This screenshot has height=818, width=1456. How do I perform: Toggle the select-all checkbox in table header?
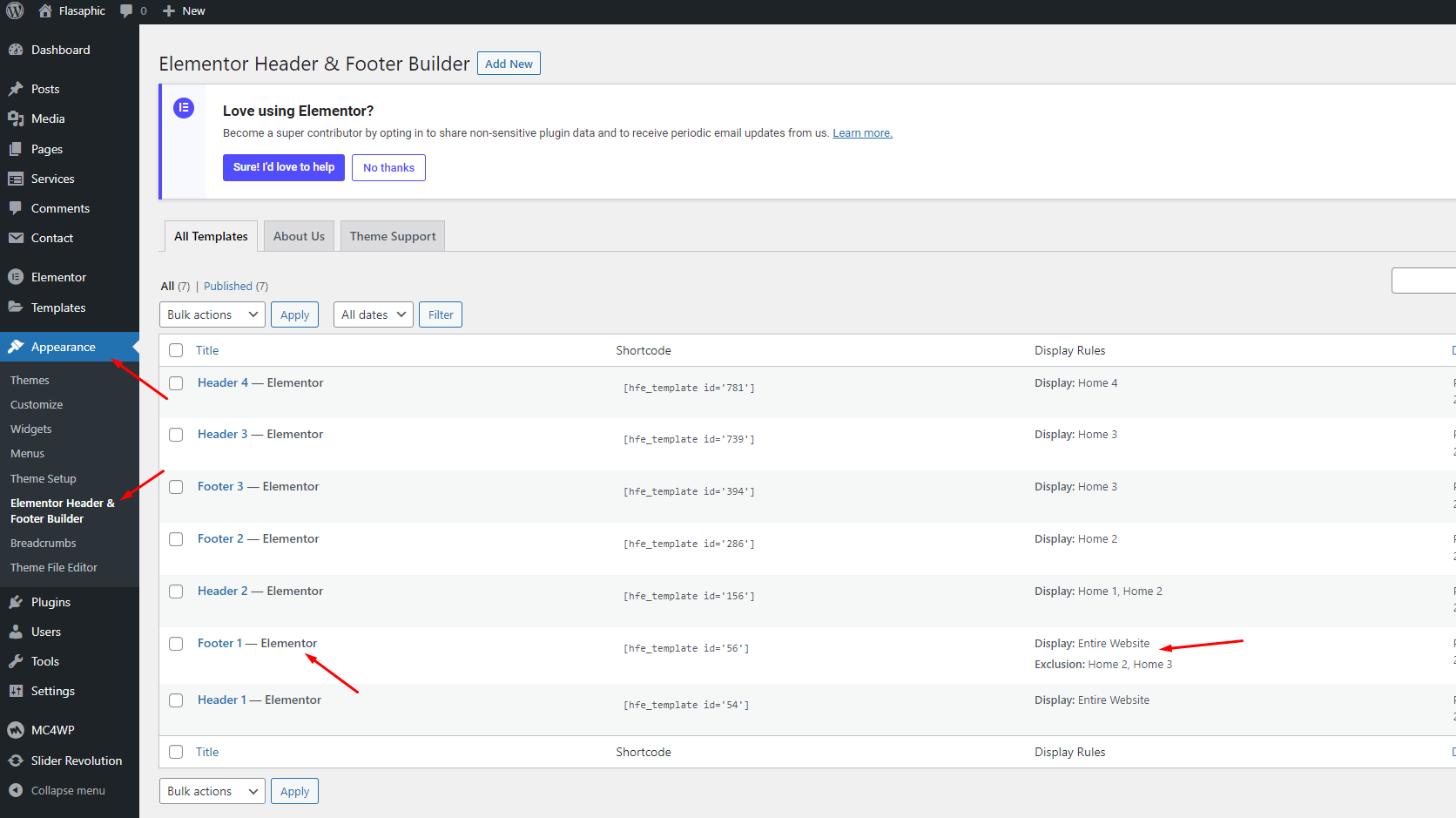[x=176, y=350]
